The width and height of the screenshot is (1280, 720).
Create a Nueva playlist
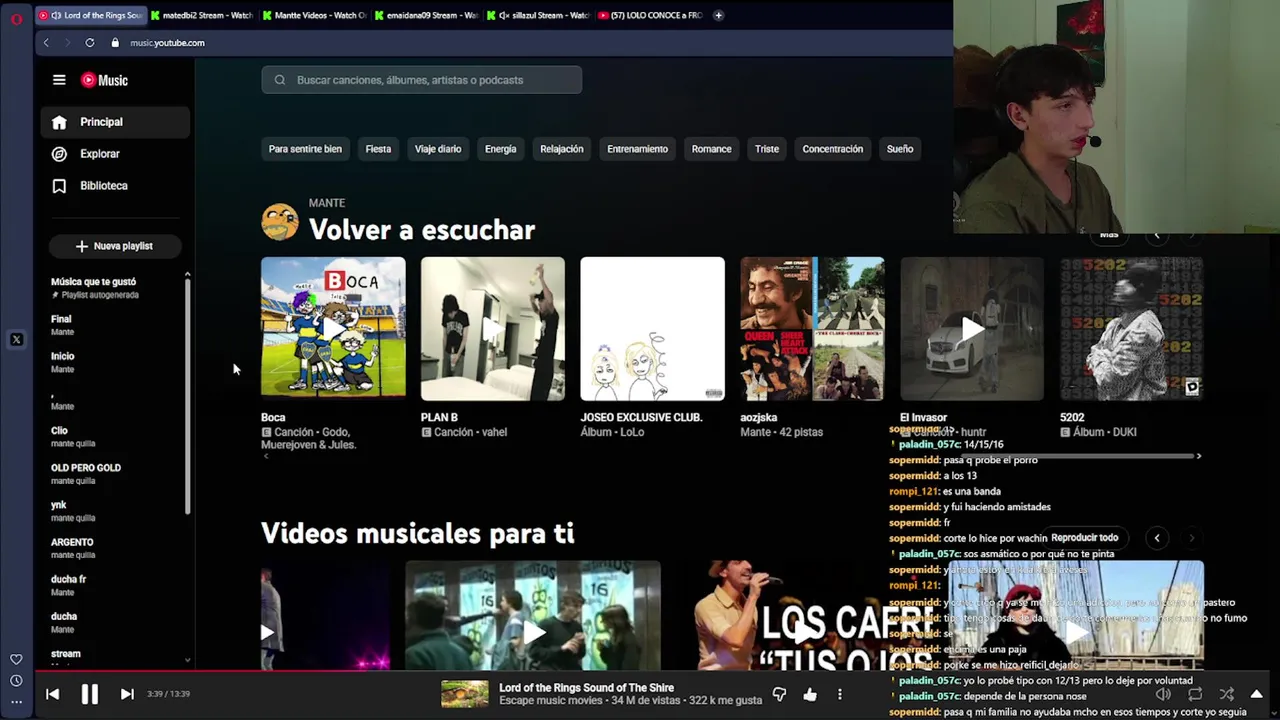[114, 246]
